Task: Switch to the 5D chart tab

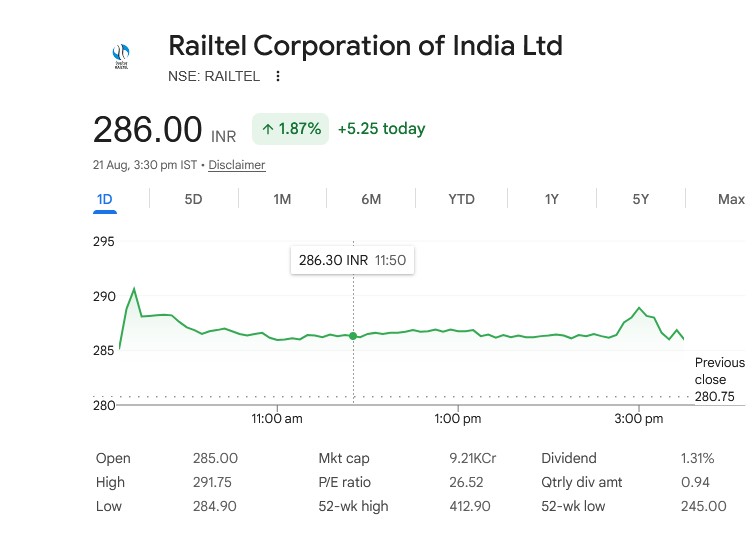Action: tap(193, 200)
